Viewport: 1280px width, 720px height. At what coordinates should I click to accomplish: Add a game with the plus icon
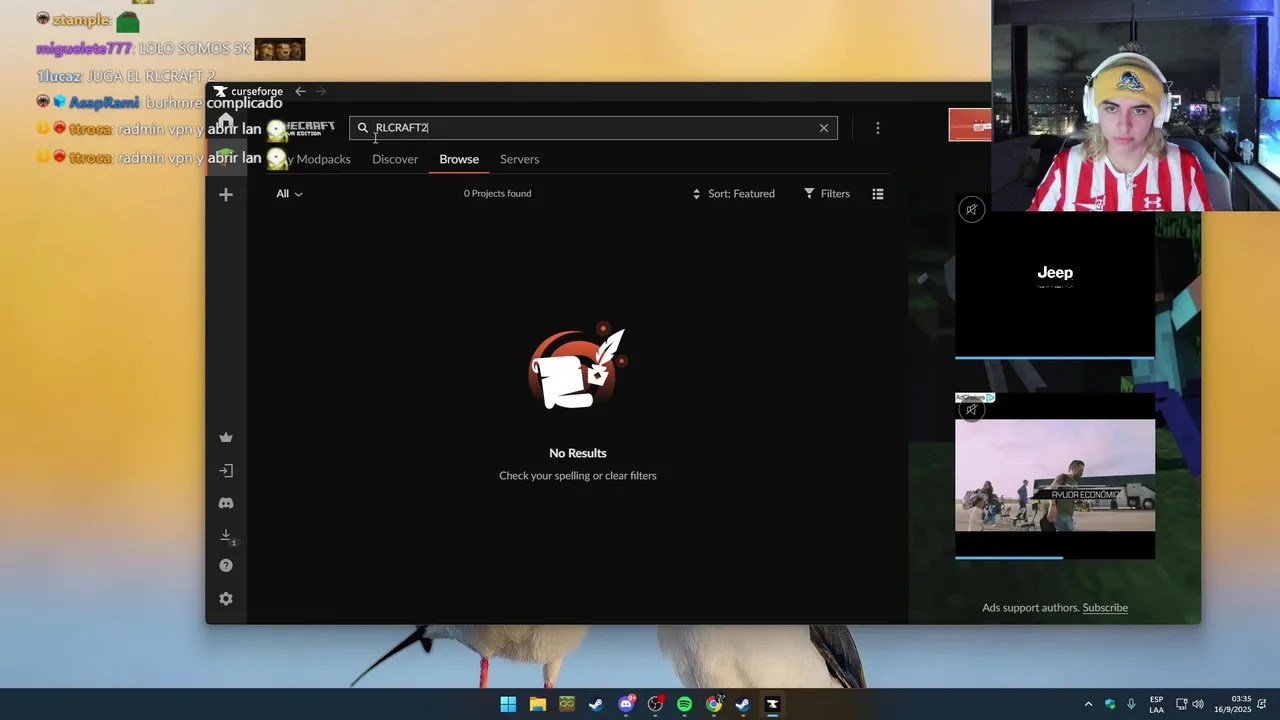click(226, 195)
